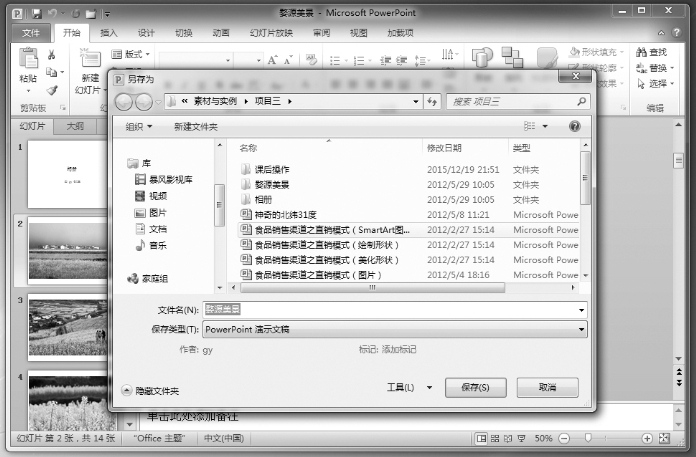Screen dimensions: 696x457
Task: Click the zoom in plus button
Action: 647,438
